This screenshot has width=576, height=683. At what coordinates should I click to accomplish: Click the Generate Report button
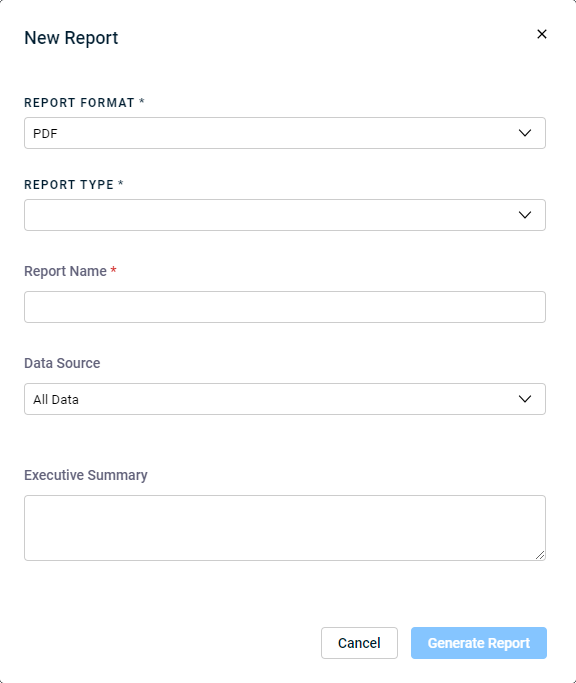[x=478, y=643]
